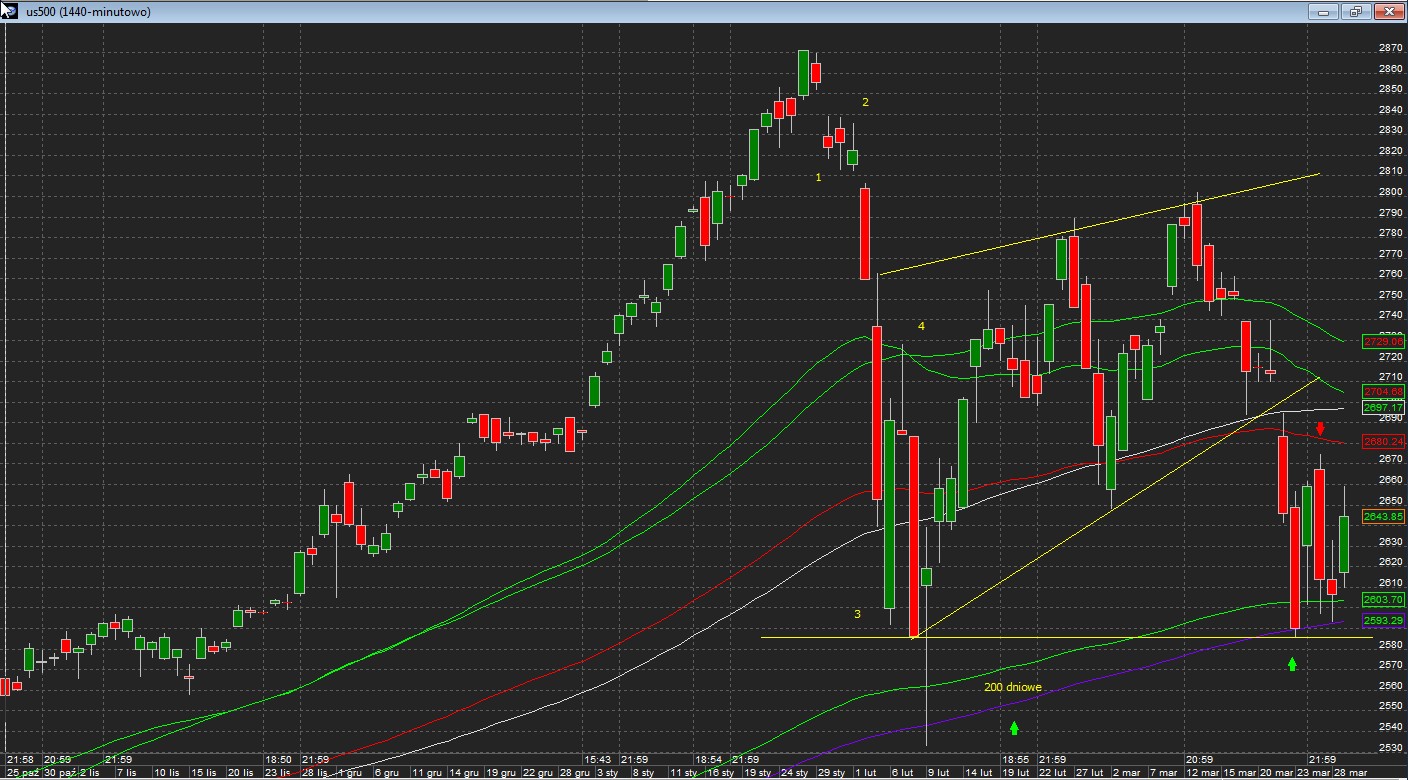Select the green up arrow below 200 dniowe
Screen dimensions: 1408x780
pos(1014,728)
